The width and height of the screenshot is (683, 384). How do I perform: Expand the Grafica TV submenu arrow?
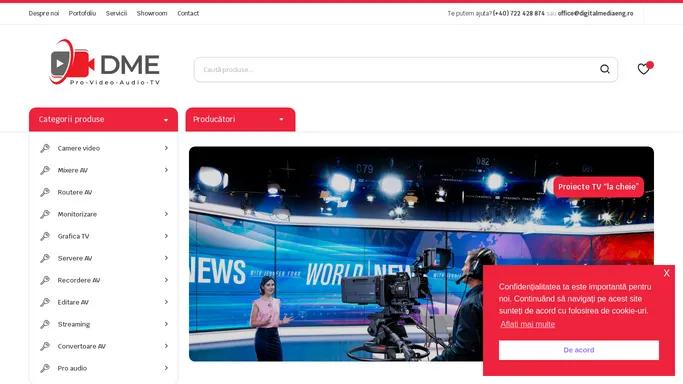(x=166, y=236)
